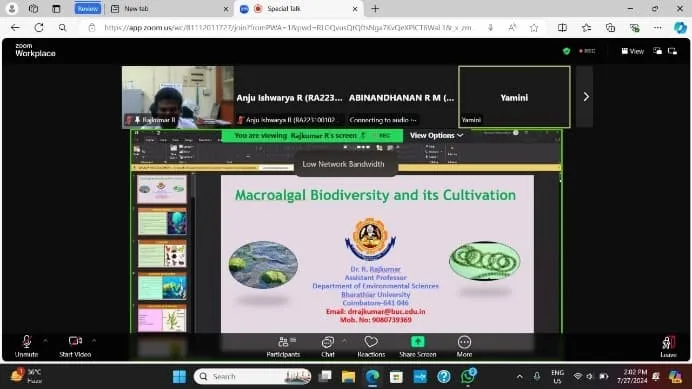Click the browser search magnifier icon

point(62,28)
